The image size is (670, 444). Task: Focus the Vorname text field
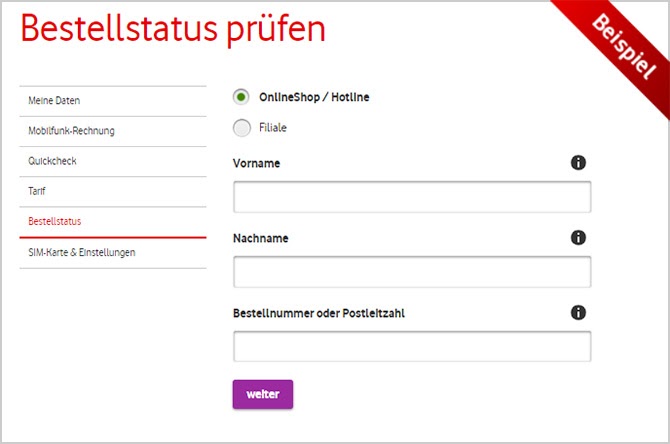412,197
